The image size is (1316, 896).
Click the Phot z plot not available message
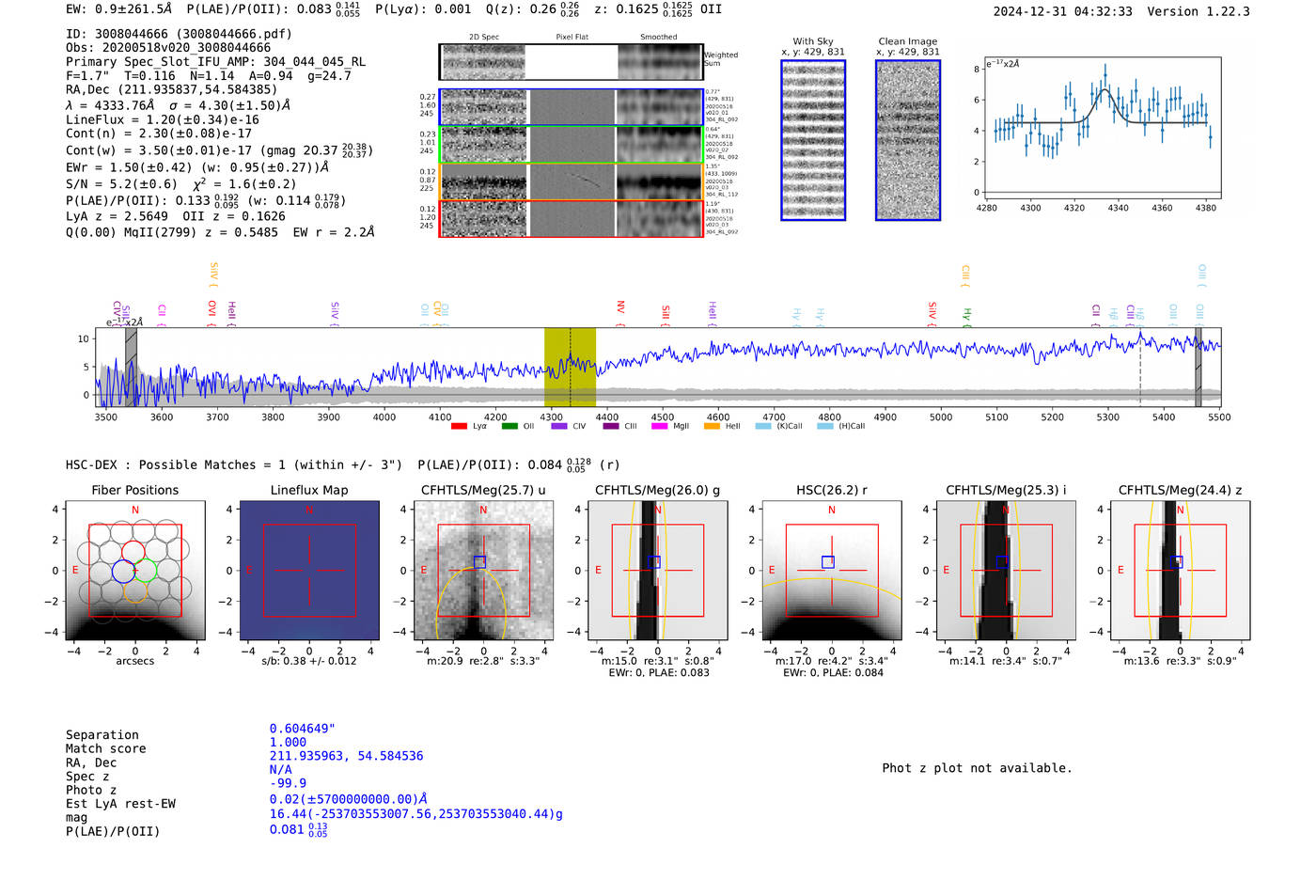click(977, 768)
